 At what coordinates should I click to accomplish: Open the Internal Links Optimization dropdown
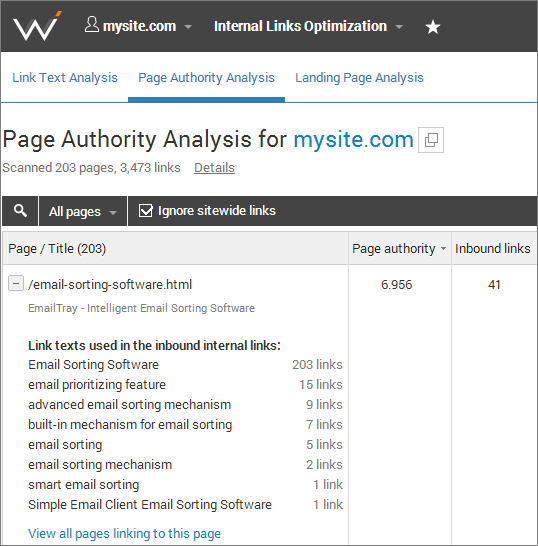[308, 26]
